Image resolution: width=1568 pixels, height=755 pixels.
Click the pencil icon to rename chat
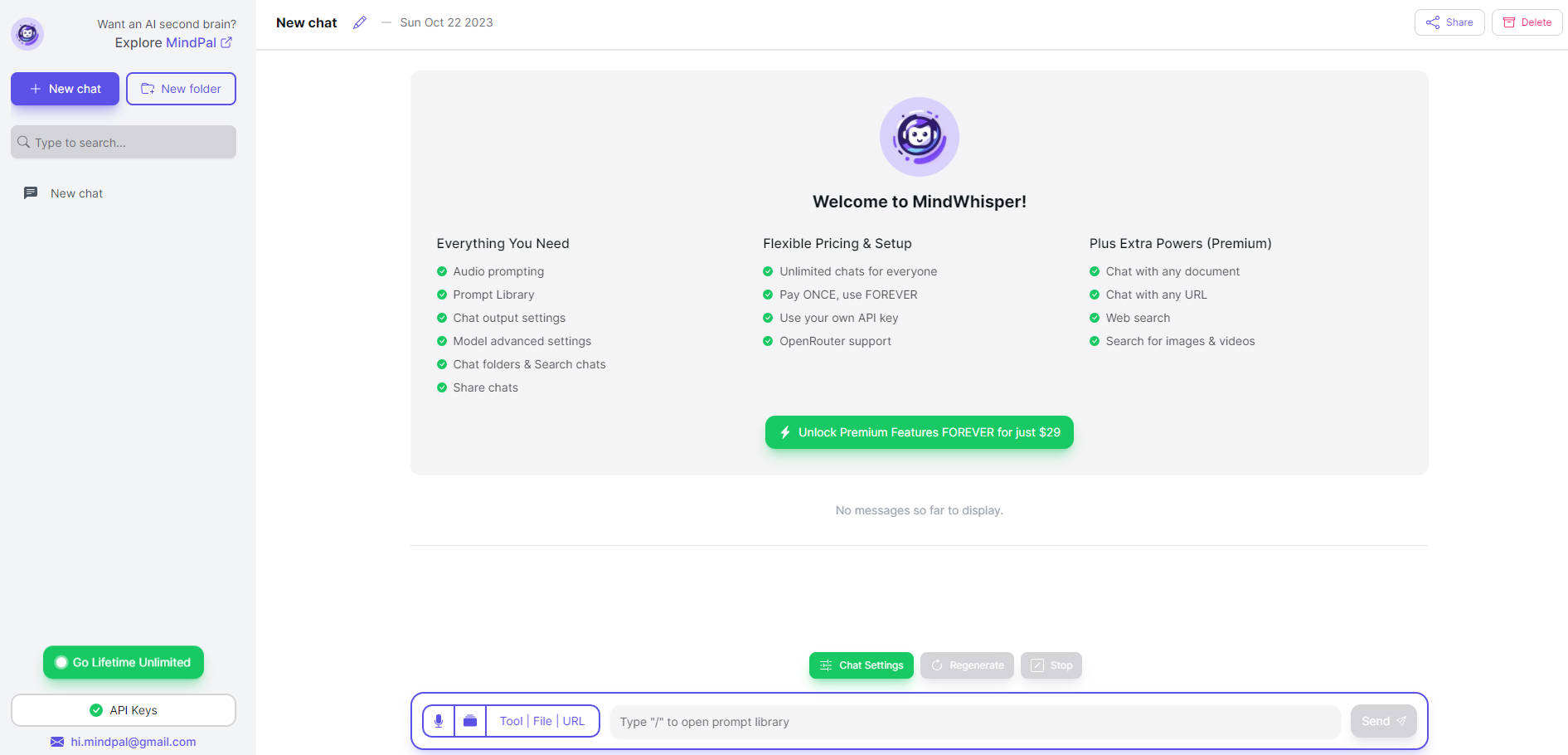point(360,22)
